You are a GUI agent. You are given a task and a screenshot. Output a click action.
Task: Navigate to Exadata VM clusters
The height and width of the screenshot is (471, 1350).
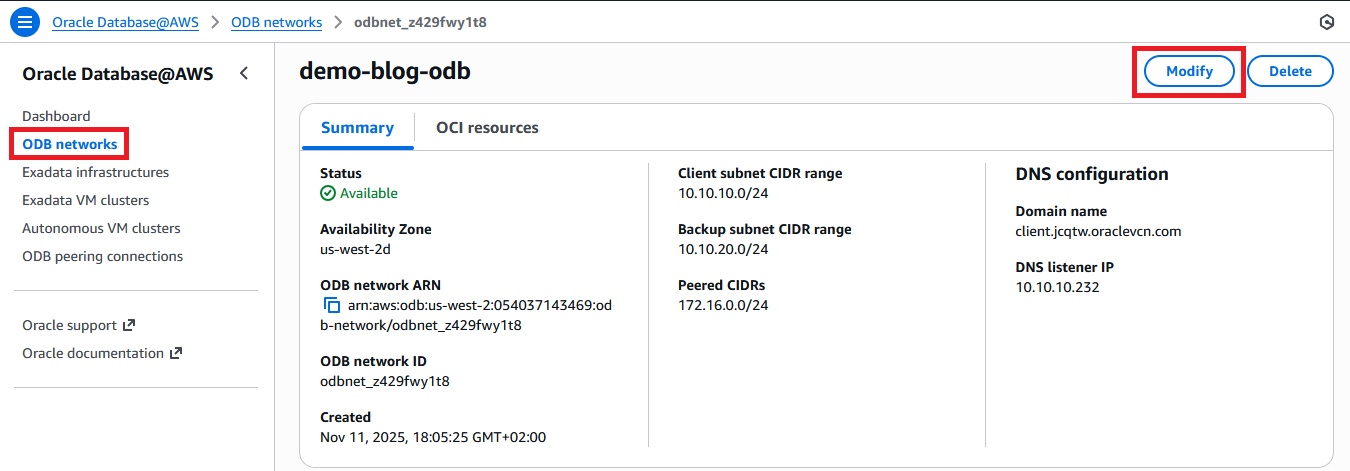tap(86, 200)
